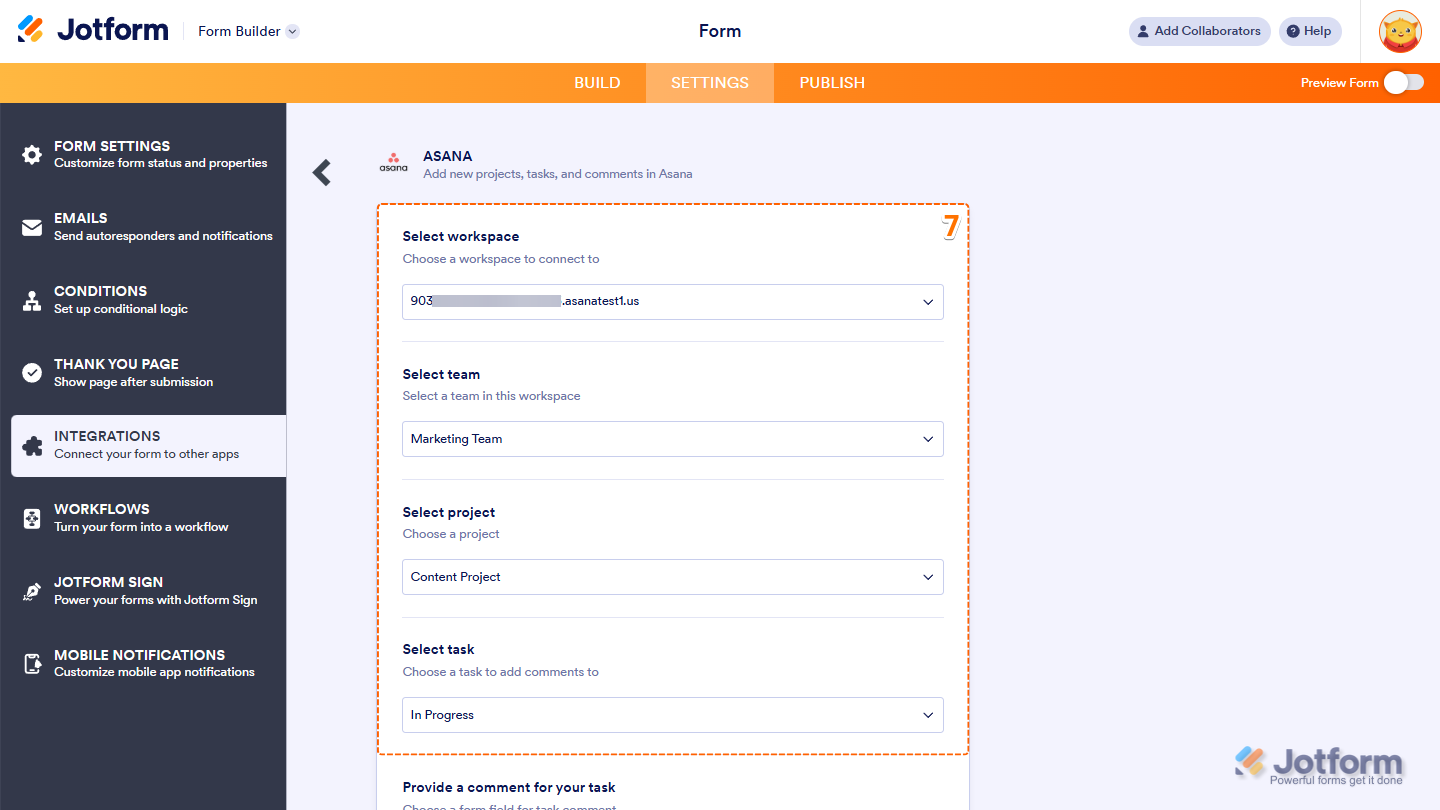Click the Integrations puzzle piece icon
Image resolution: width=1440 pixels, height=810 pixels.
pos(32,444)
